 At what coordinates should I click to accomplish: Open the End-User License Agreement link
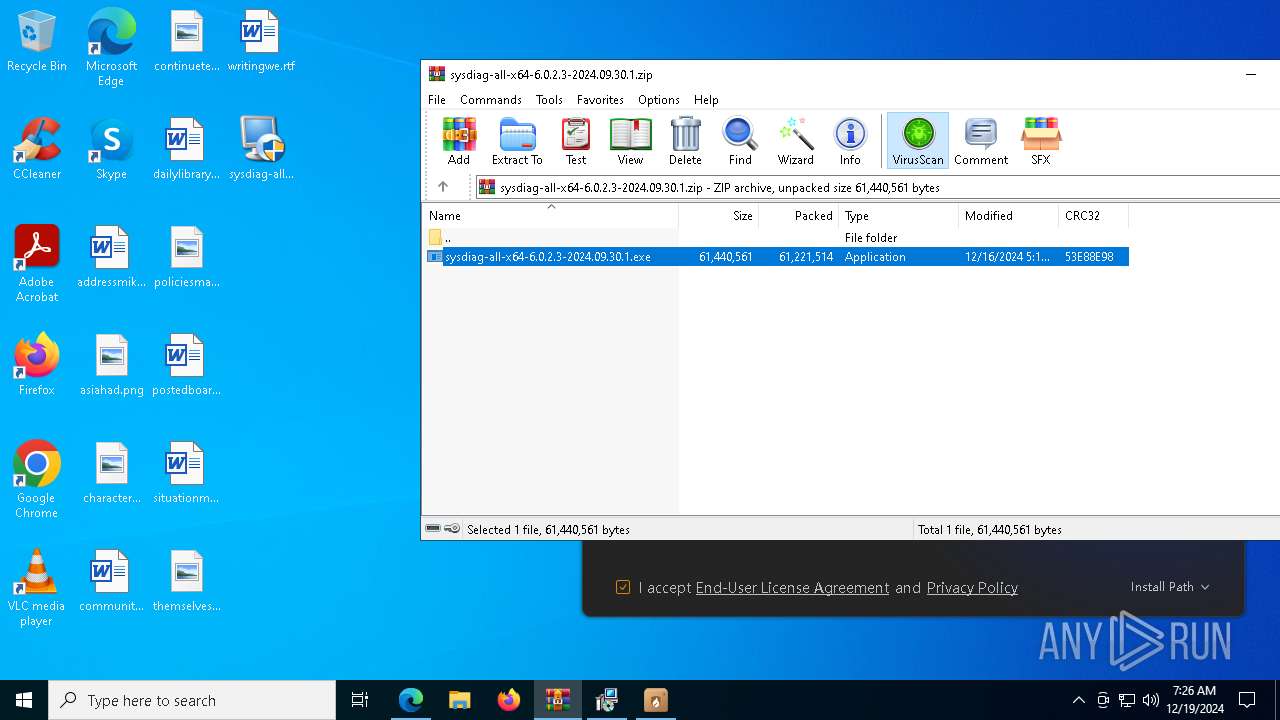coord(792,588)
